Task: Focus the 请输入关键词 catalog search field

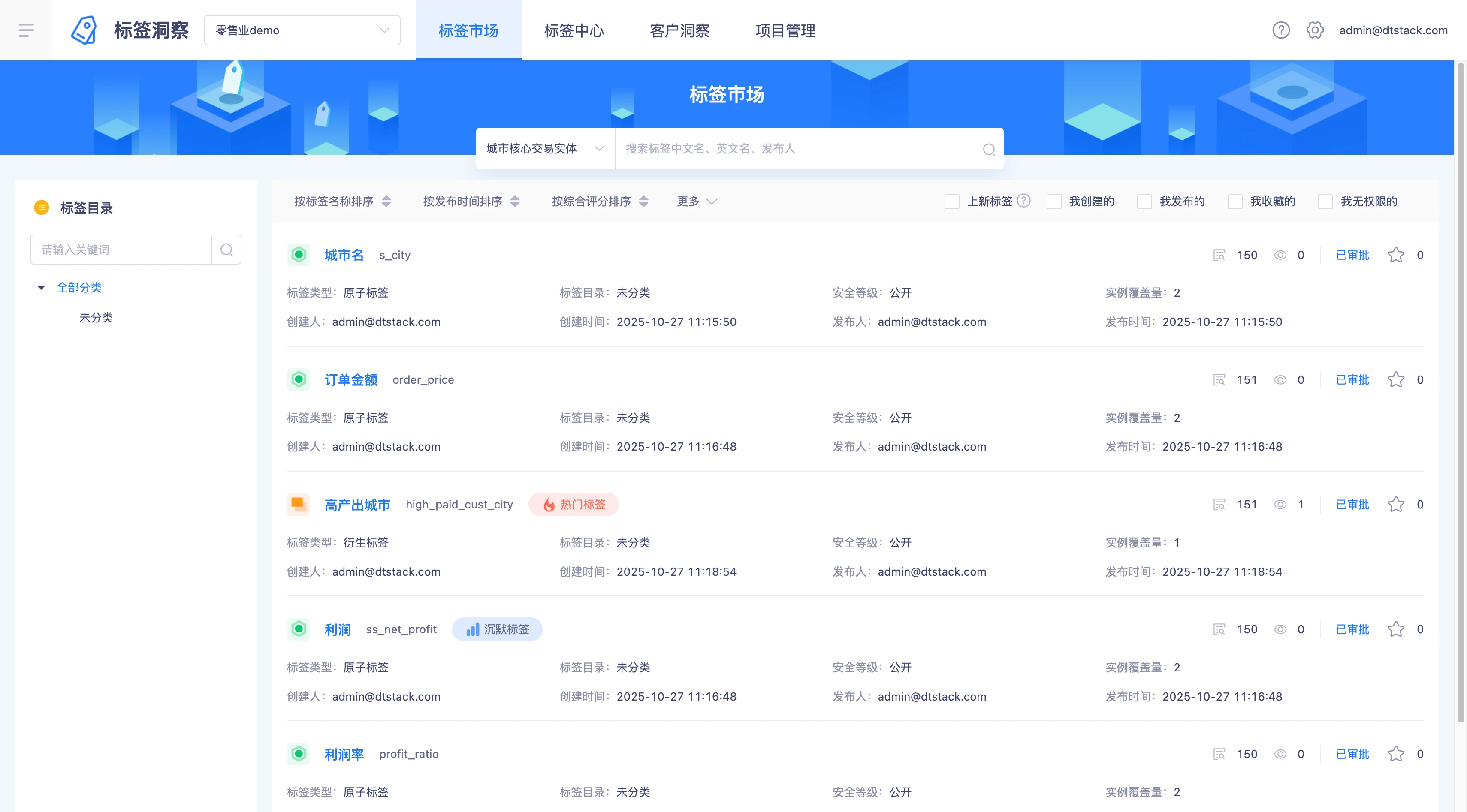Action: pyautogui.click(x=121, y=249)
